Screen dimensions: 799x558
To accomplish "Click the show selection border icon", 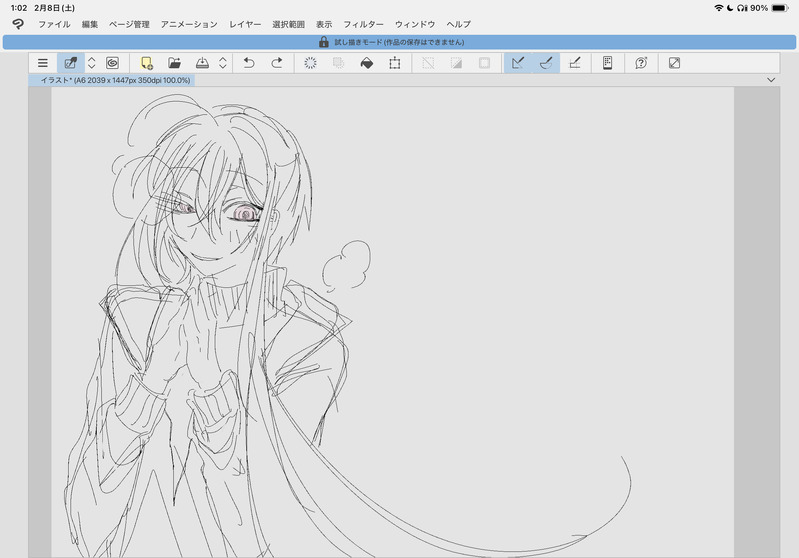I will point(484,63).
